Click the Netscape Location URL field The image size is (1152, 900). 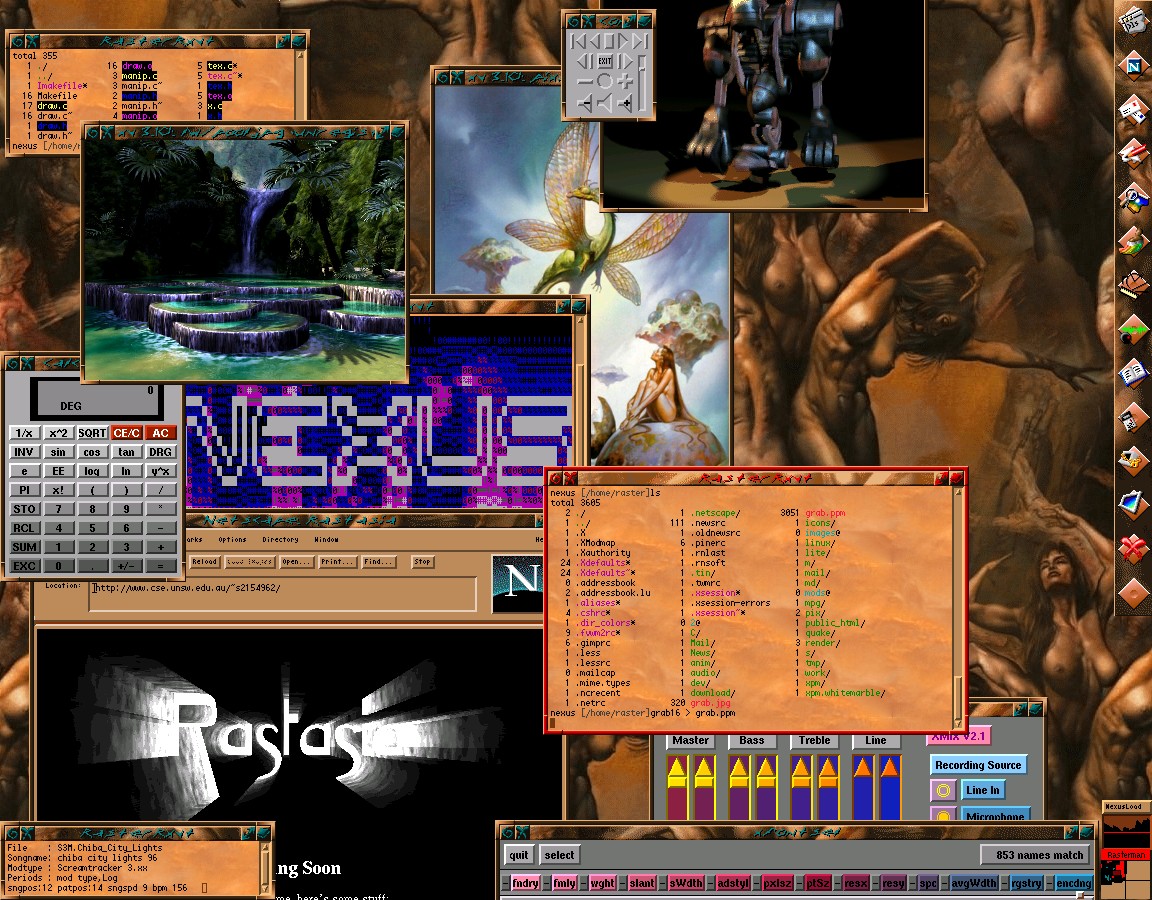(283, 594)
